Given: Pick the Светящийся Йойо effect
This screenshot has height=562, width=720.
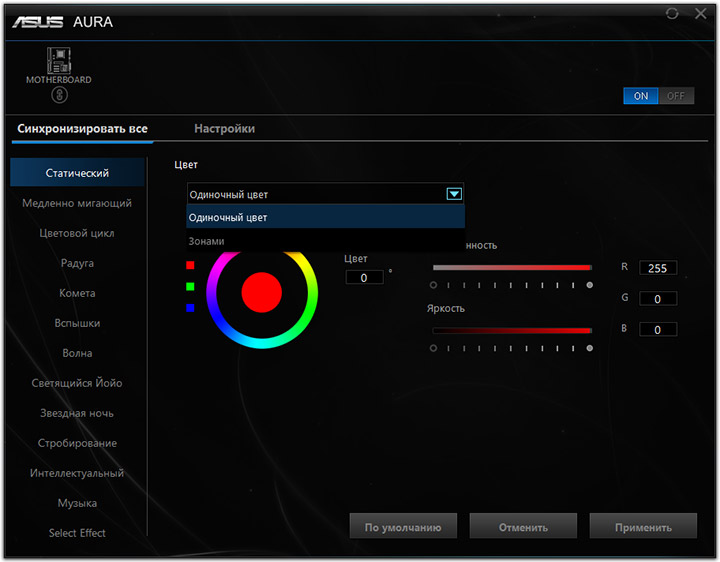Looking at the screenshot, I should tap(77, 383).
